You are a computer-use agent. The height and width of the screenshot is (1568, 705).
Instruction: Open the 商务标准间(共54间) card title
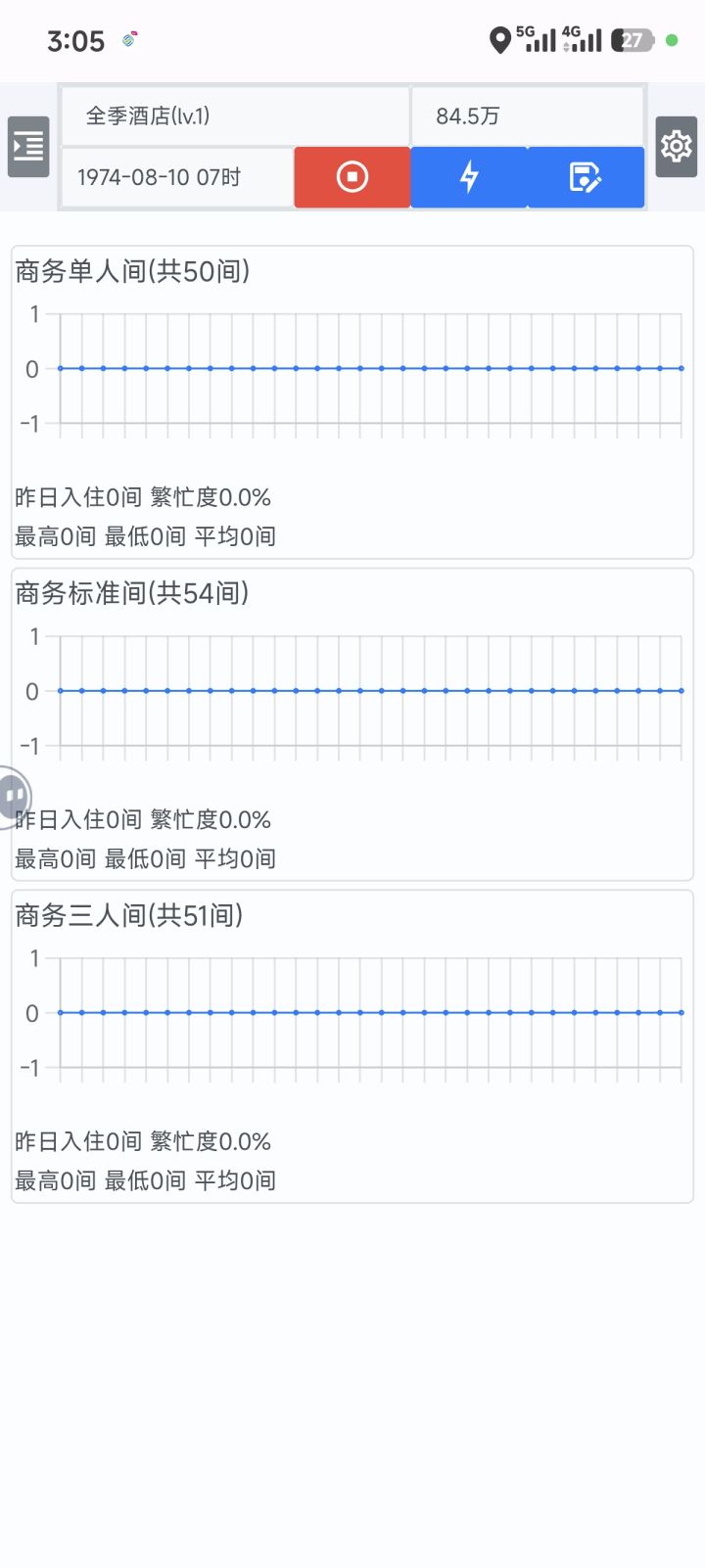coord(132,593)
